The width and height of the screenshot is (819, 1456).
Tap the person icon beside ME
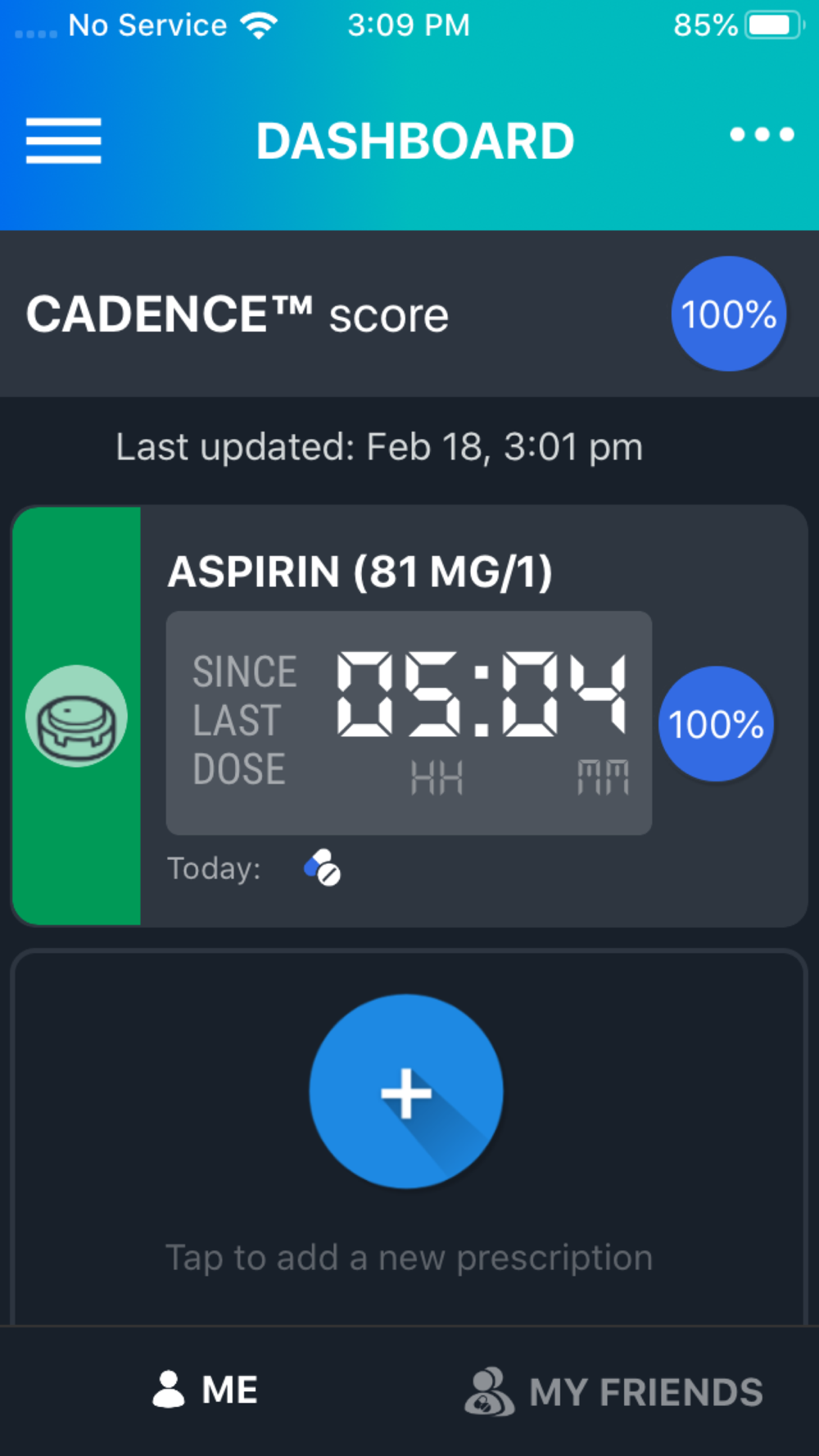click(x=169, y=1390)
